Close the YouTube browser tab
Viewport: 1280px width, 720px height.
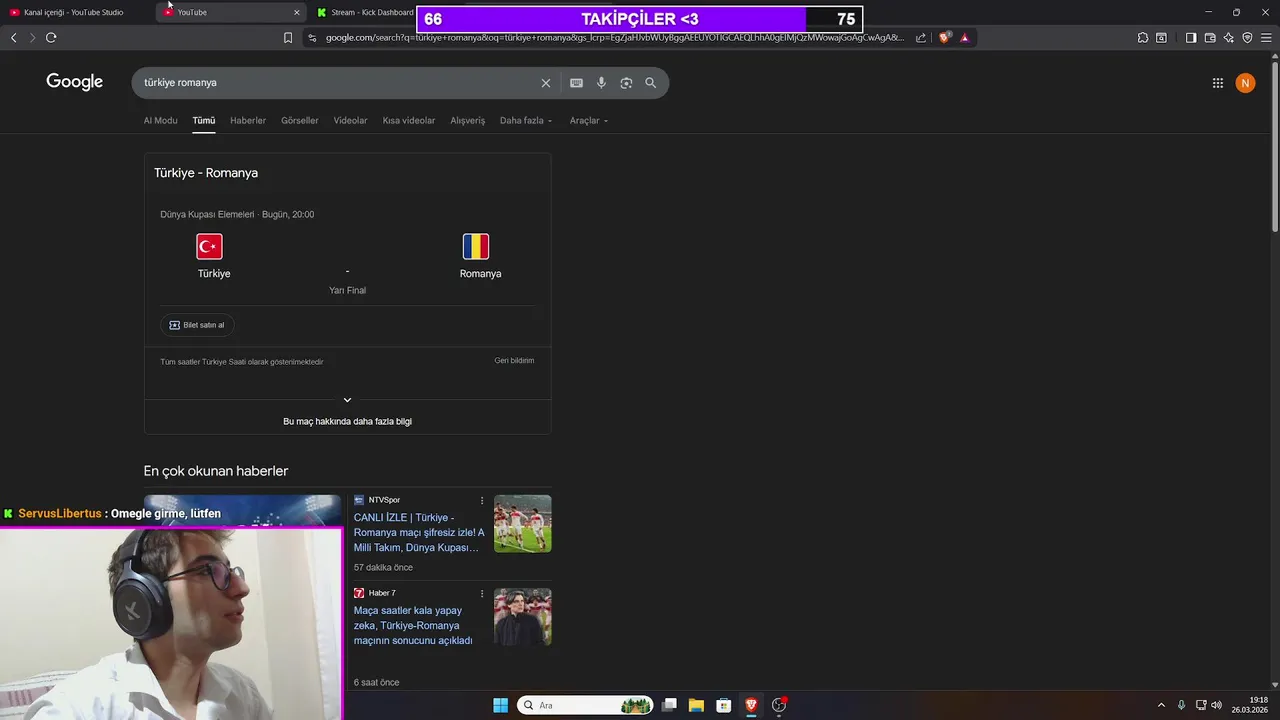(297, 12)
